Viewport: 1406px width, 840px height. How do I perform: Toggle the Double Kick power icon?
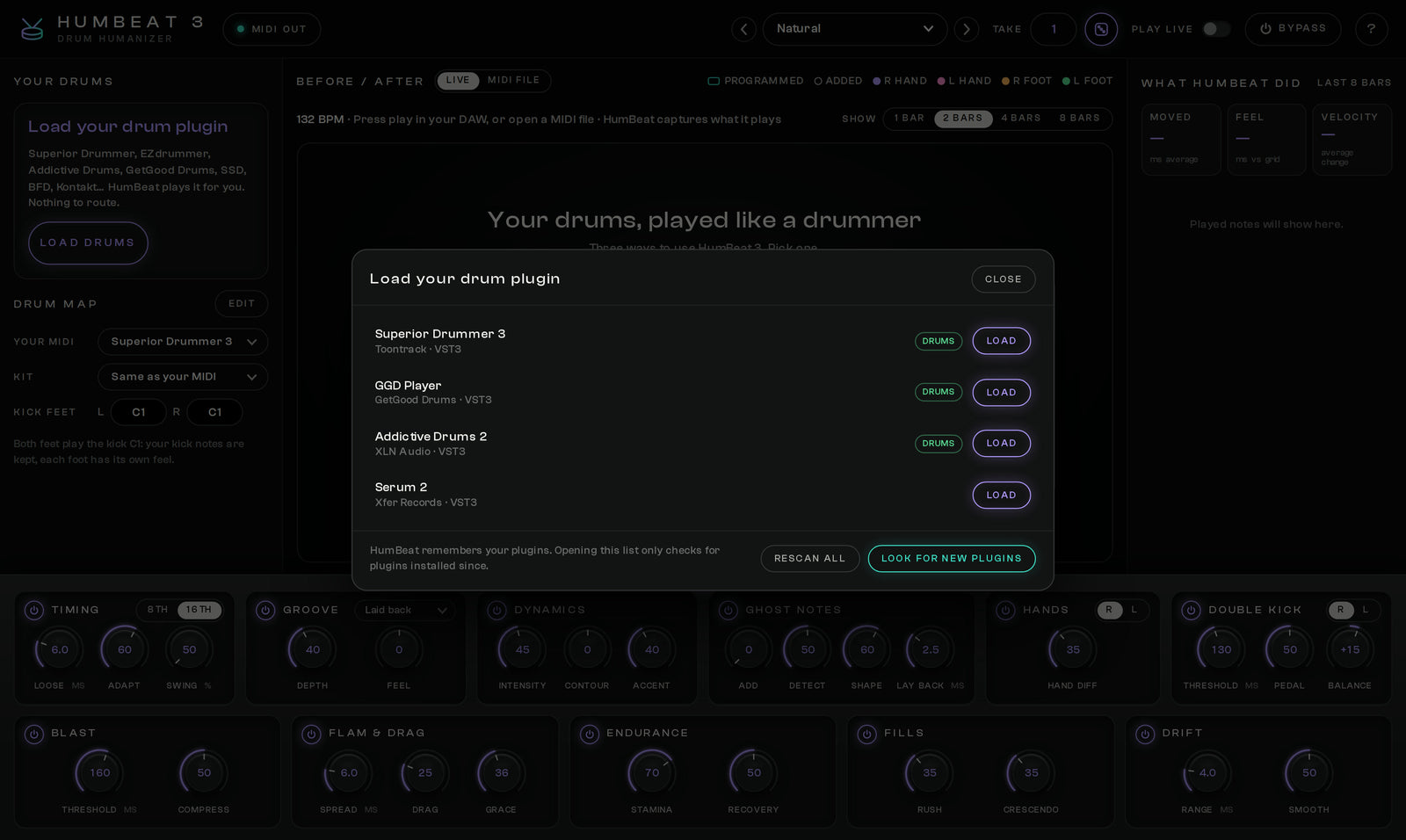1191,610
